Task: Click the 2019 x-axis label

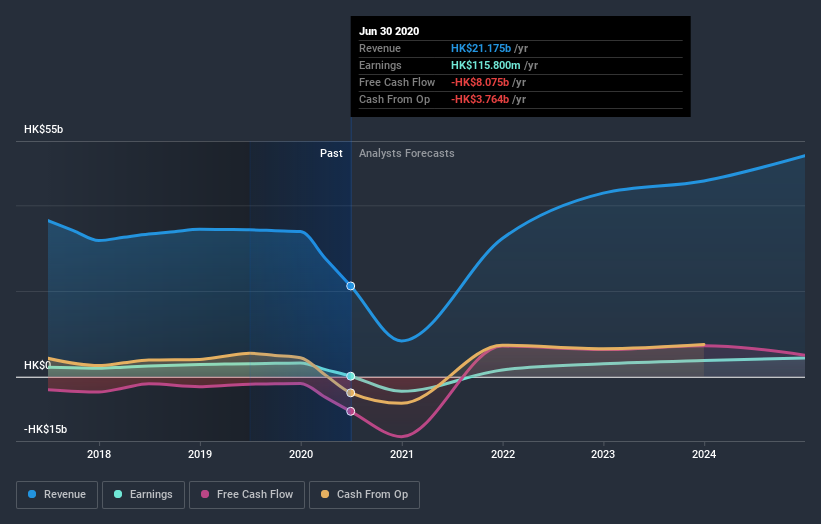Action: [x=200, y=454]
